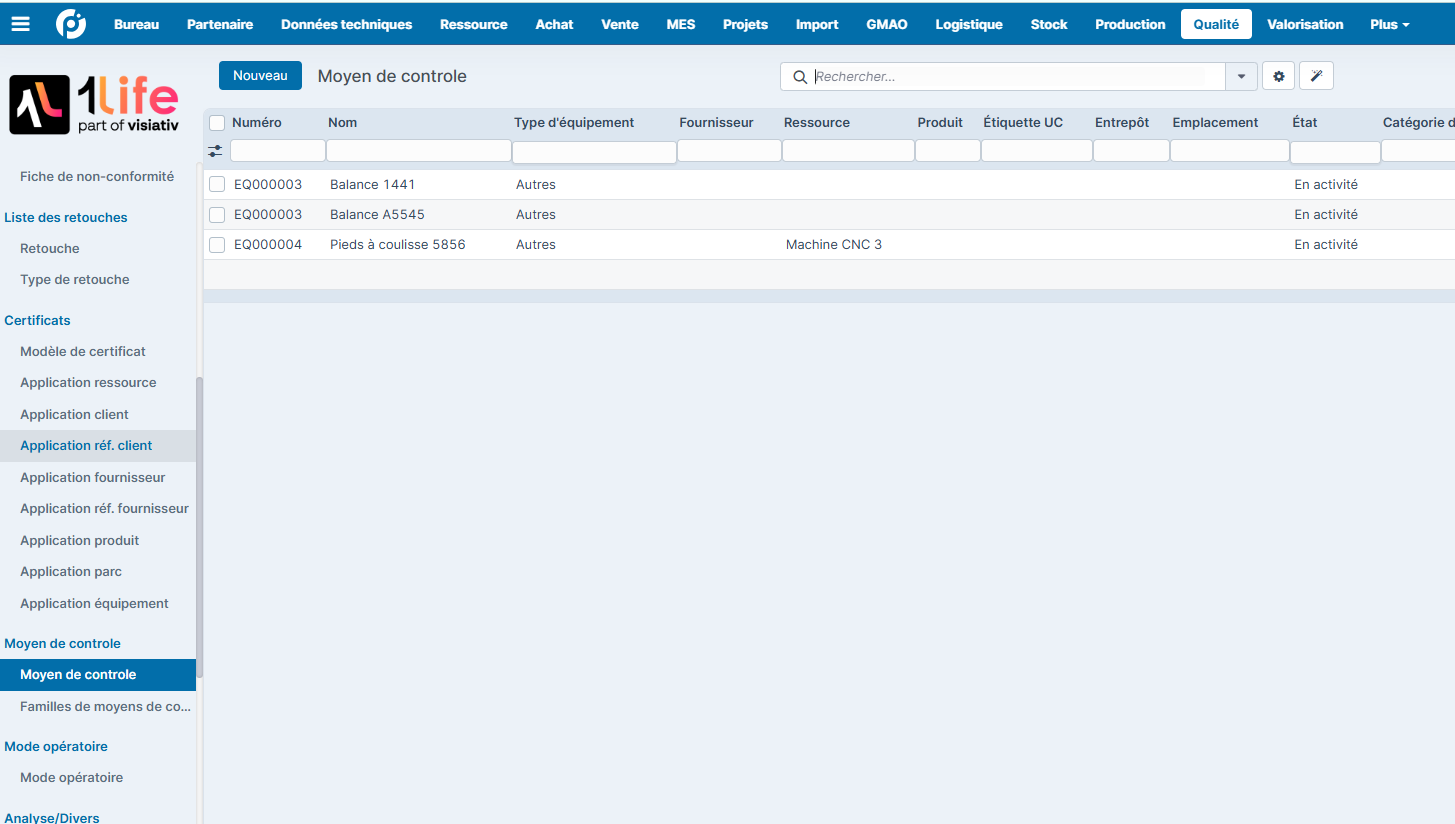Open Application équipement
The image size is (1455, 824).
coord(94,603)
